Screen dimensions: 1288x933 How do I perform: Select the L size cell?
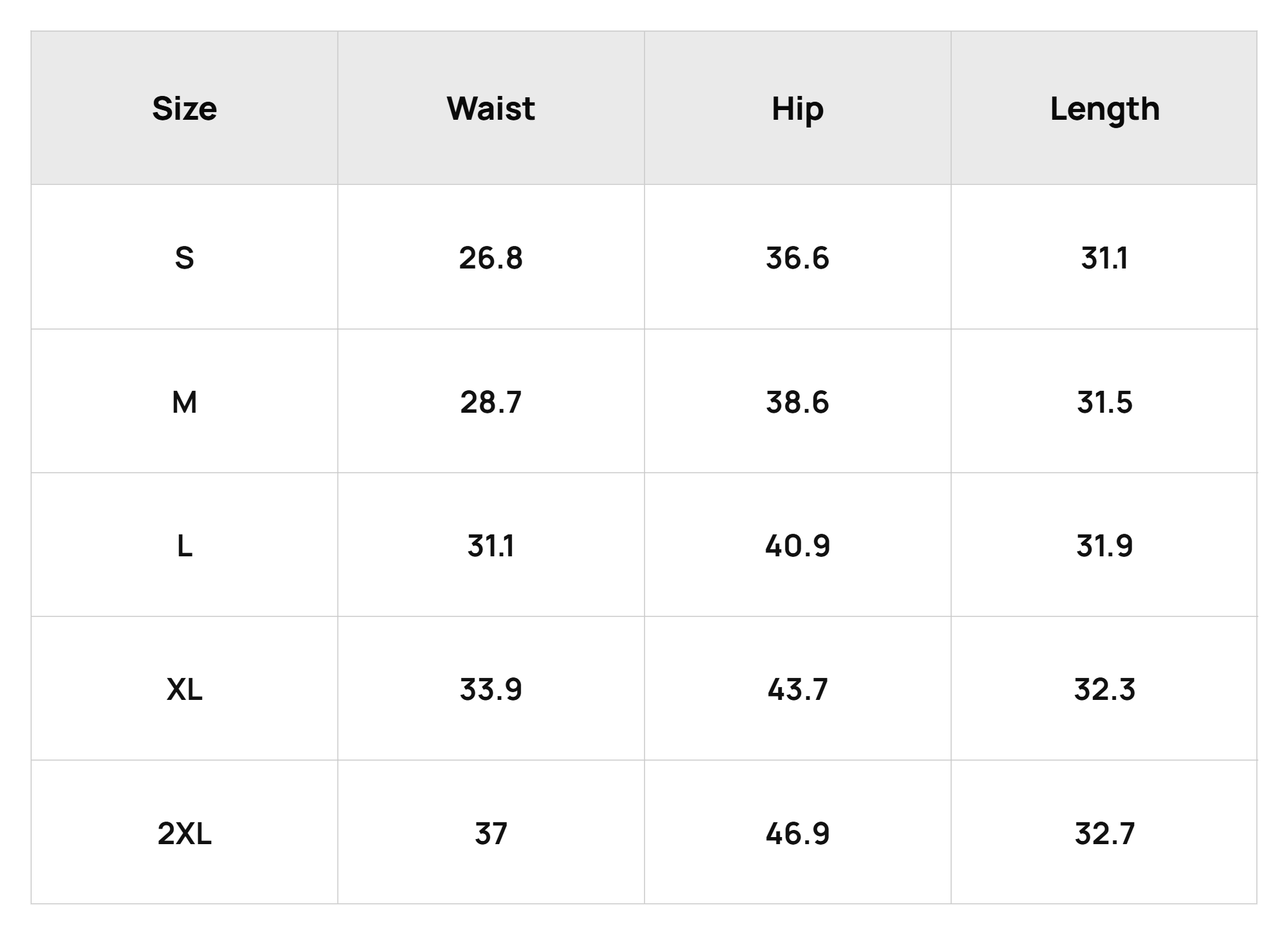[184, 545]
